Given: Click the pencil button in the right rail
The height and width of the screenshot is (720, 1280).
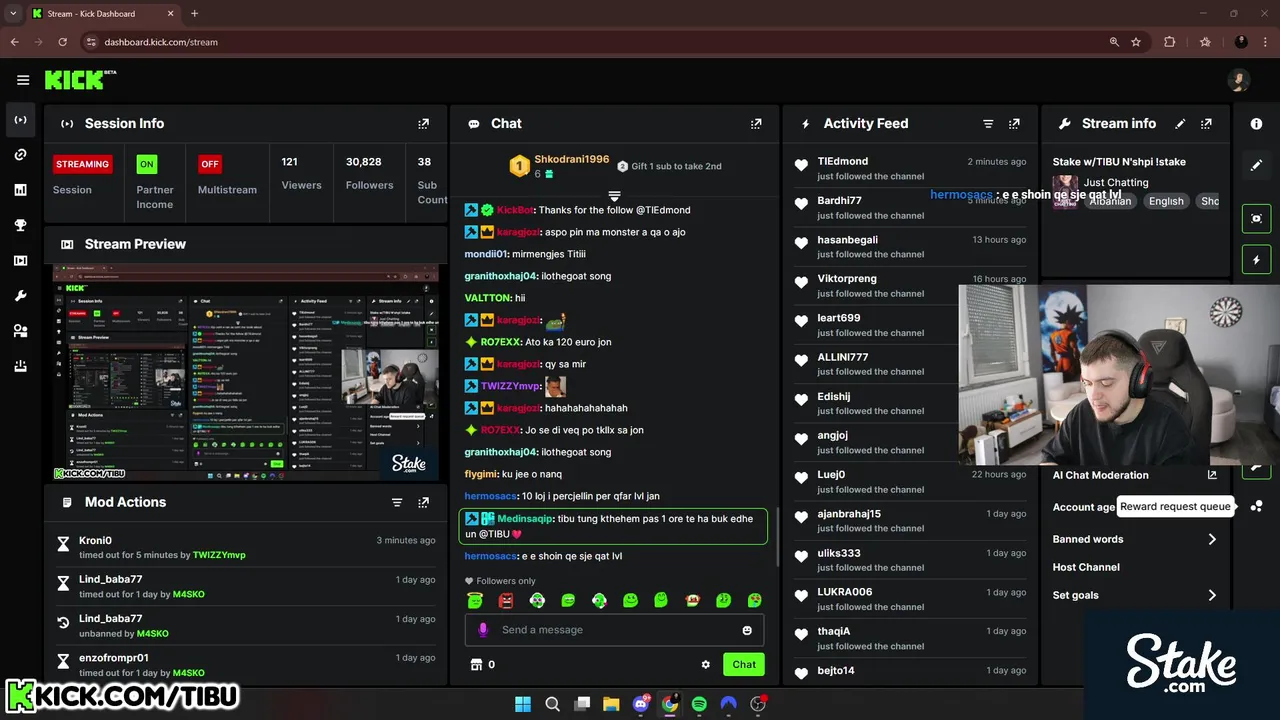Looking at the screenshot, I should (x=1257, y=165).
